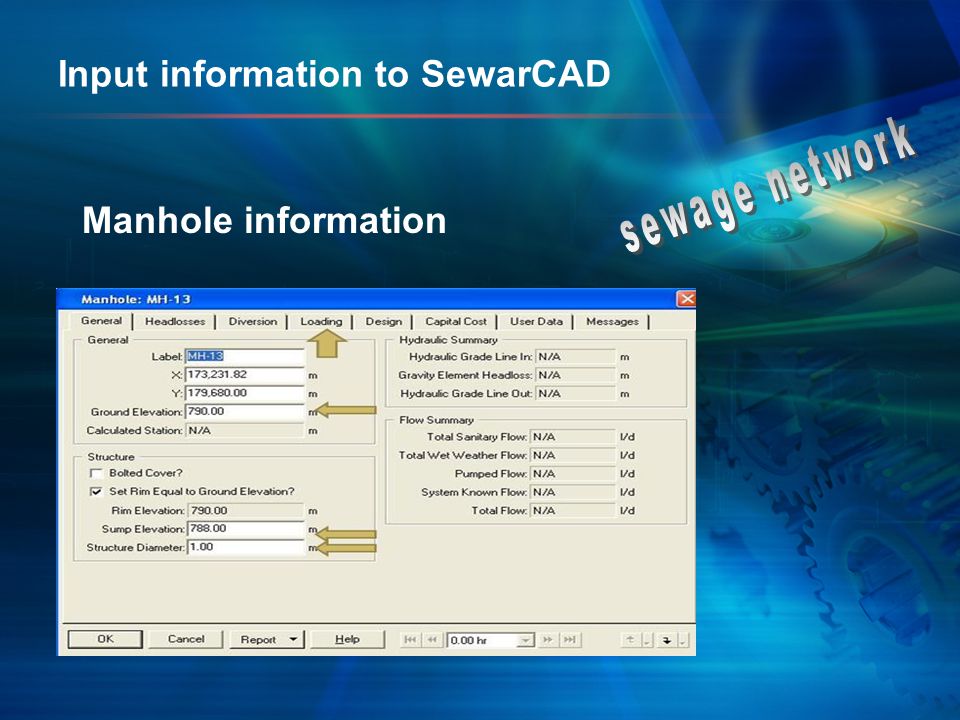
Task: Click the Ground Elevation field
Action: 244,411
